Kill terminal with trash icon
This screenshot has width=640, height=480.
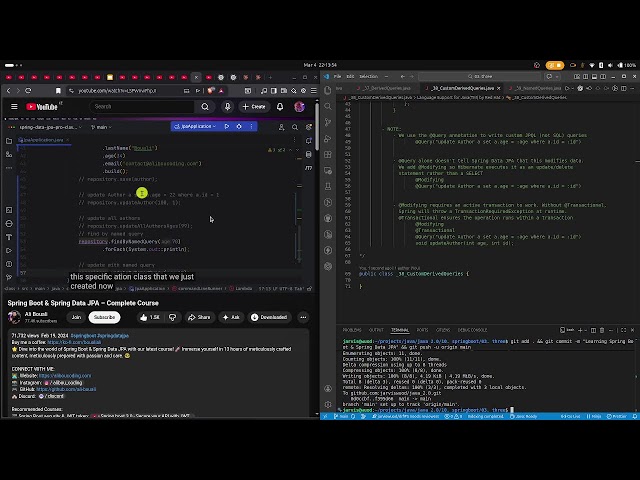(x=602, y=330)
